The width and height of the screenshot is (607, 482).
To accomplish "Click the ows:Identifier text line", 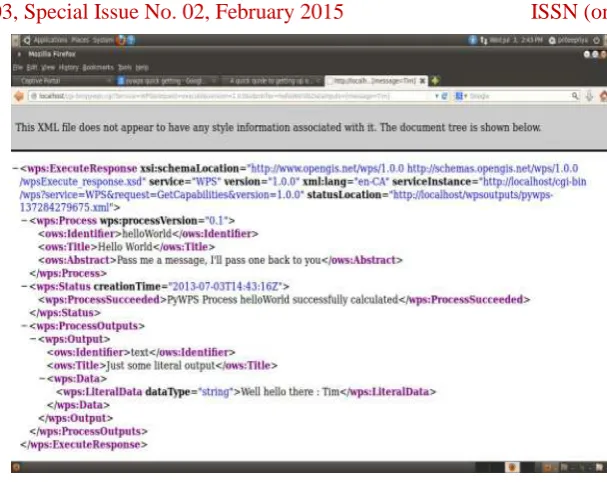I will pyautogui.click(x=141, y=352).
